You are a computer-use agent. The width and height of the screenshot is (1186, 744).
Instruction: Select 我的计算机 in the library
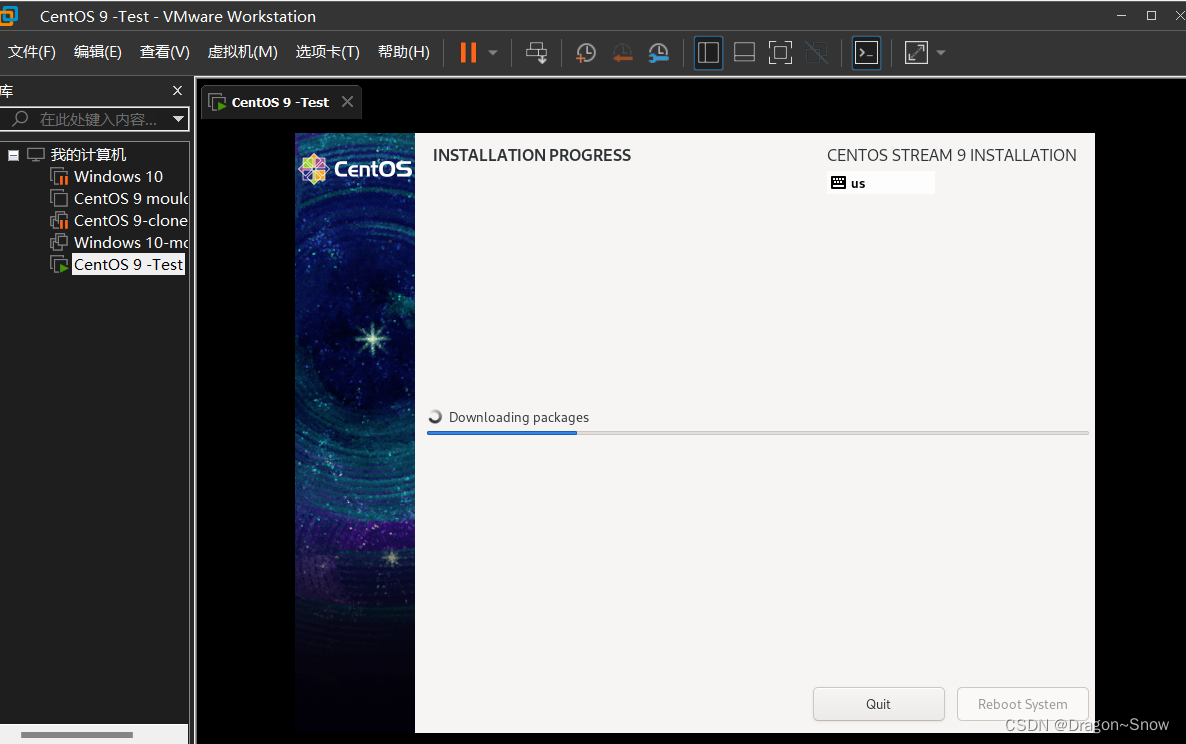click(x=88, y=155)
